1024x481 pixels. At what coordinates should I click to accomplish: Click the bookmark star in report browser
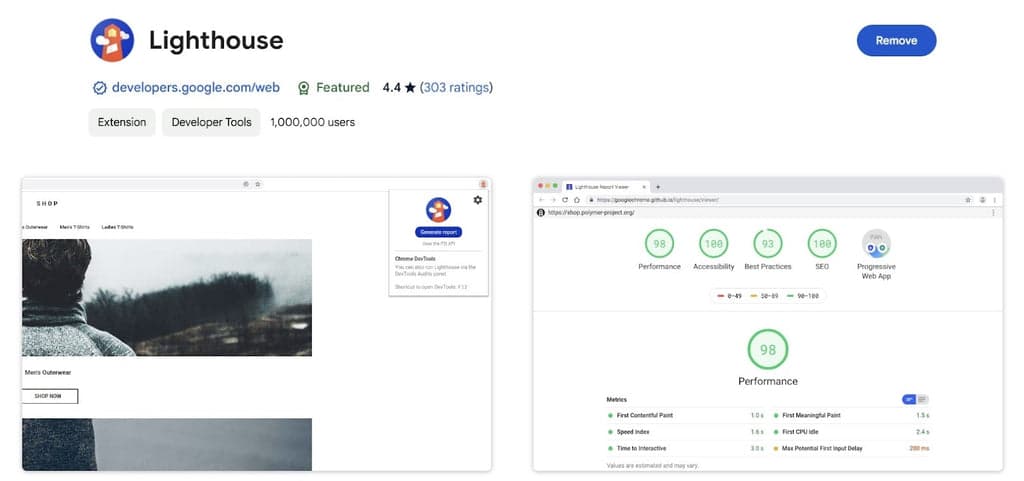(x=968, y=200)
